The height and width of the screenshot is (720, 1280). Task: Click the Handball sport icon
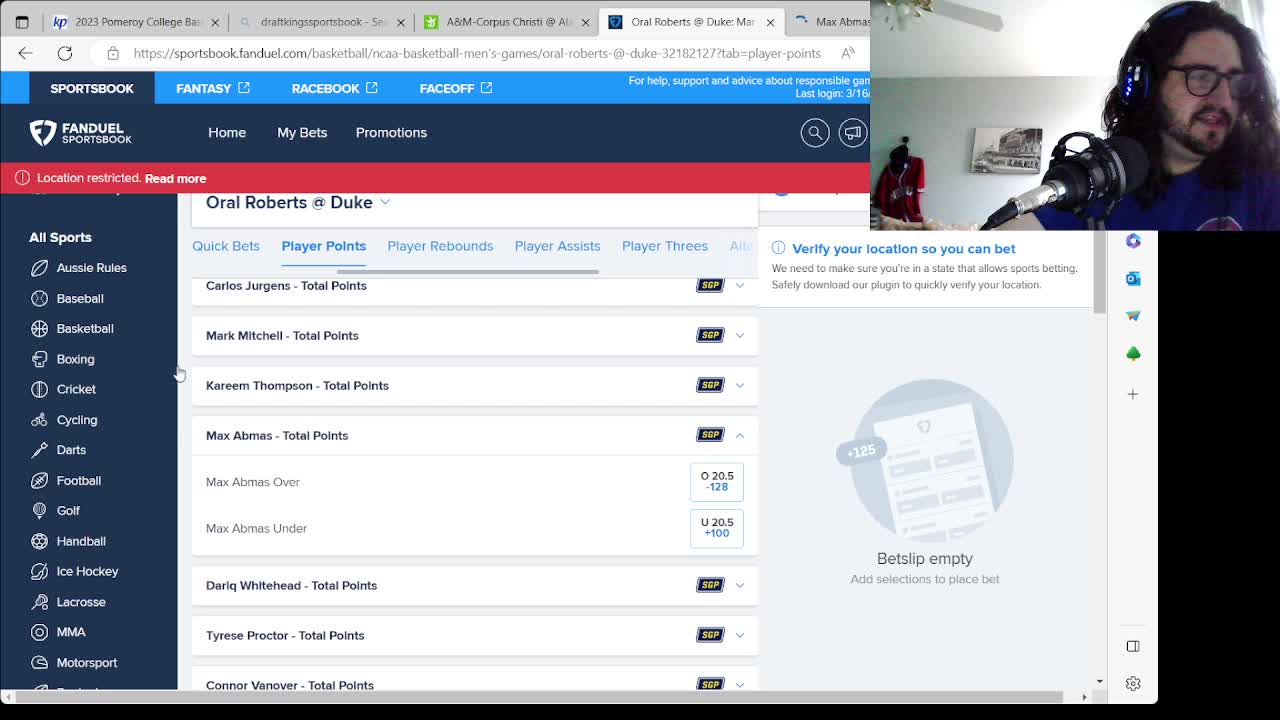click(x=39, y=541)
